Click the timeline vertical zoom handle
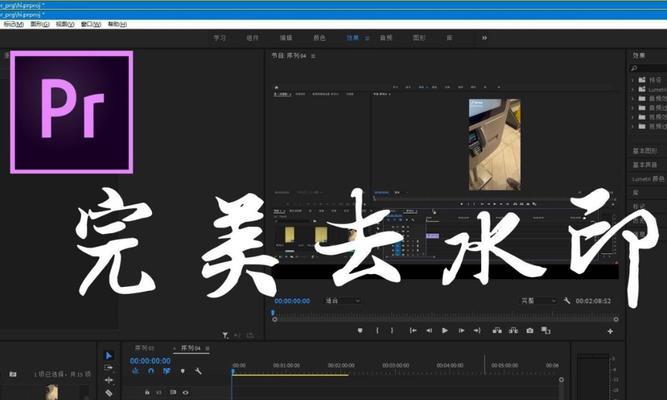The height and width of the screenshot is (400, 667). 562,380
